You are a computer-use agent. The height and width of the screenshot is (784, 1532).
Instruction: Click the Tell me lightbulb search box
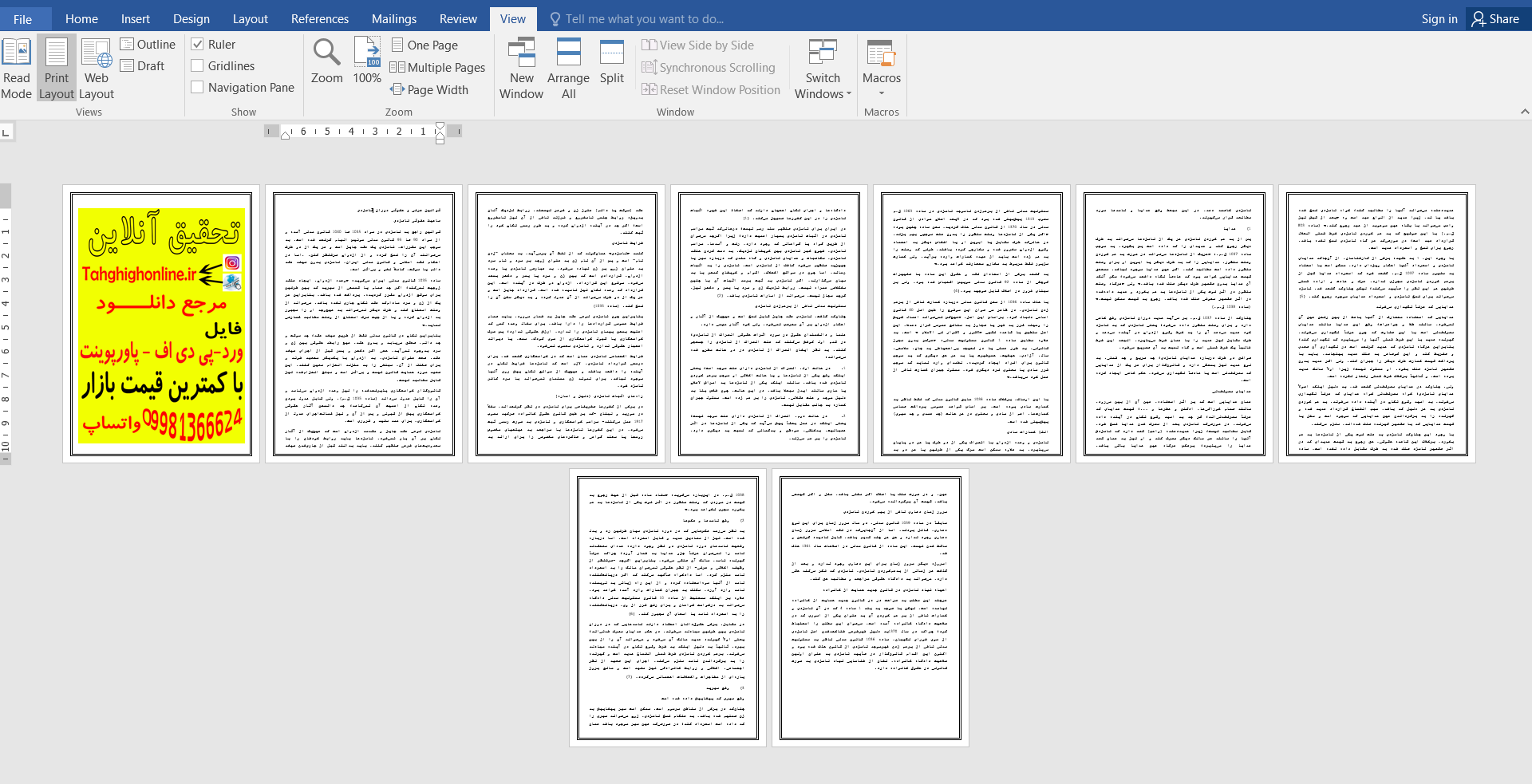pos(638,19)
